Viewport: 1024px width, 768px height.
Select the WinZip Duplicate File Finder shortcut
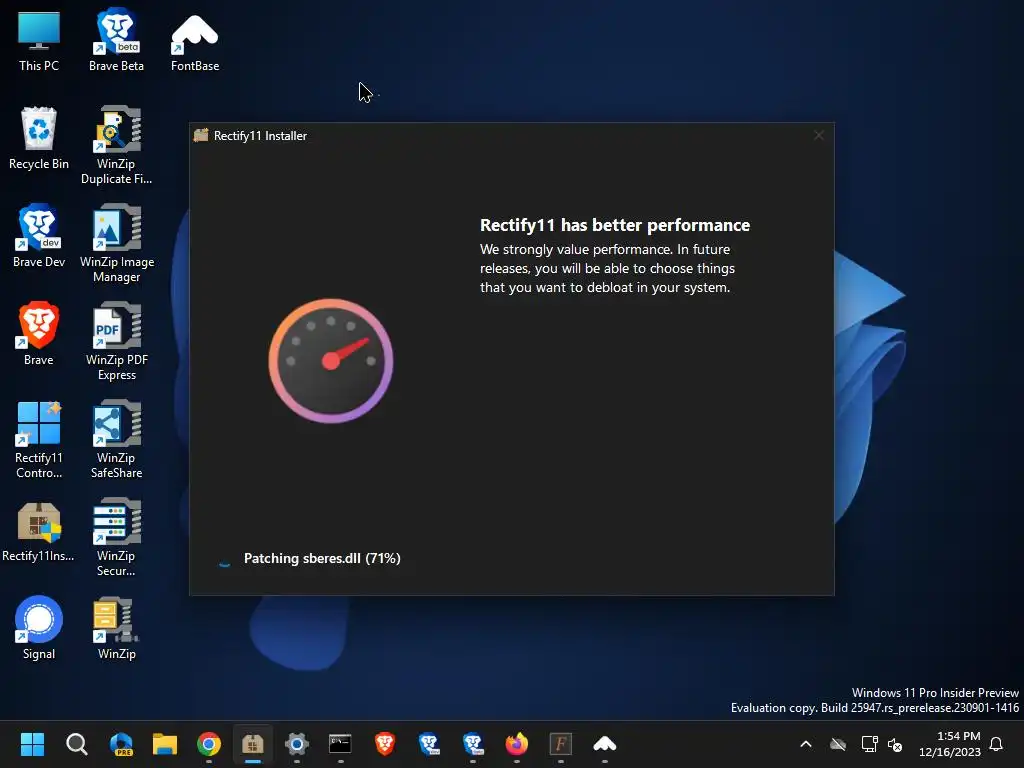point(116,145)
